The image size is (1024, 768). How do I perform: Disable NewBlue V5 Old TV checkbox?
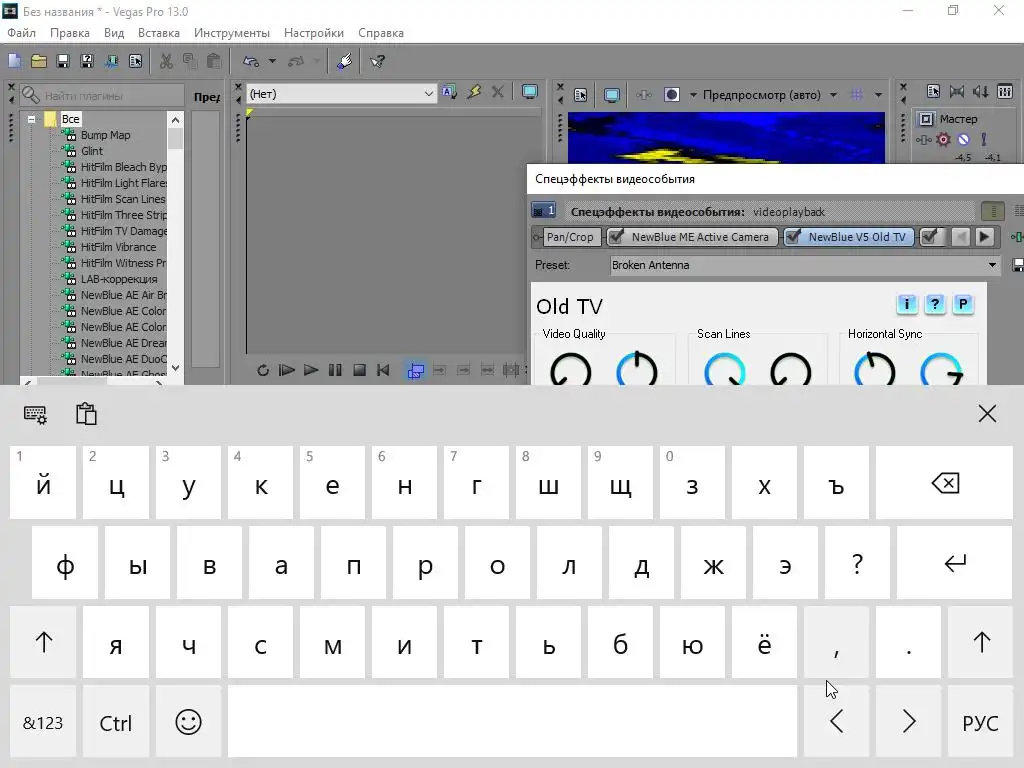pos(793,237)
